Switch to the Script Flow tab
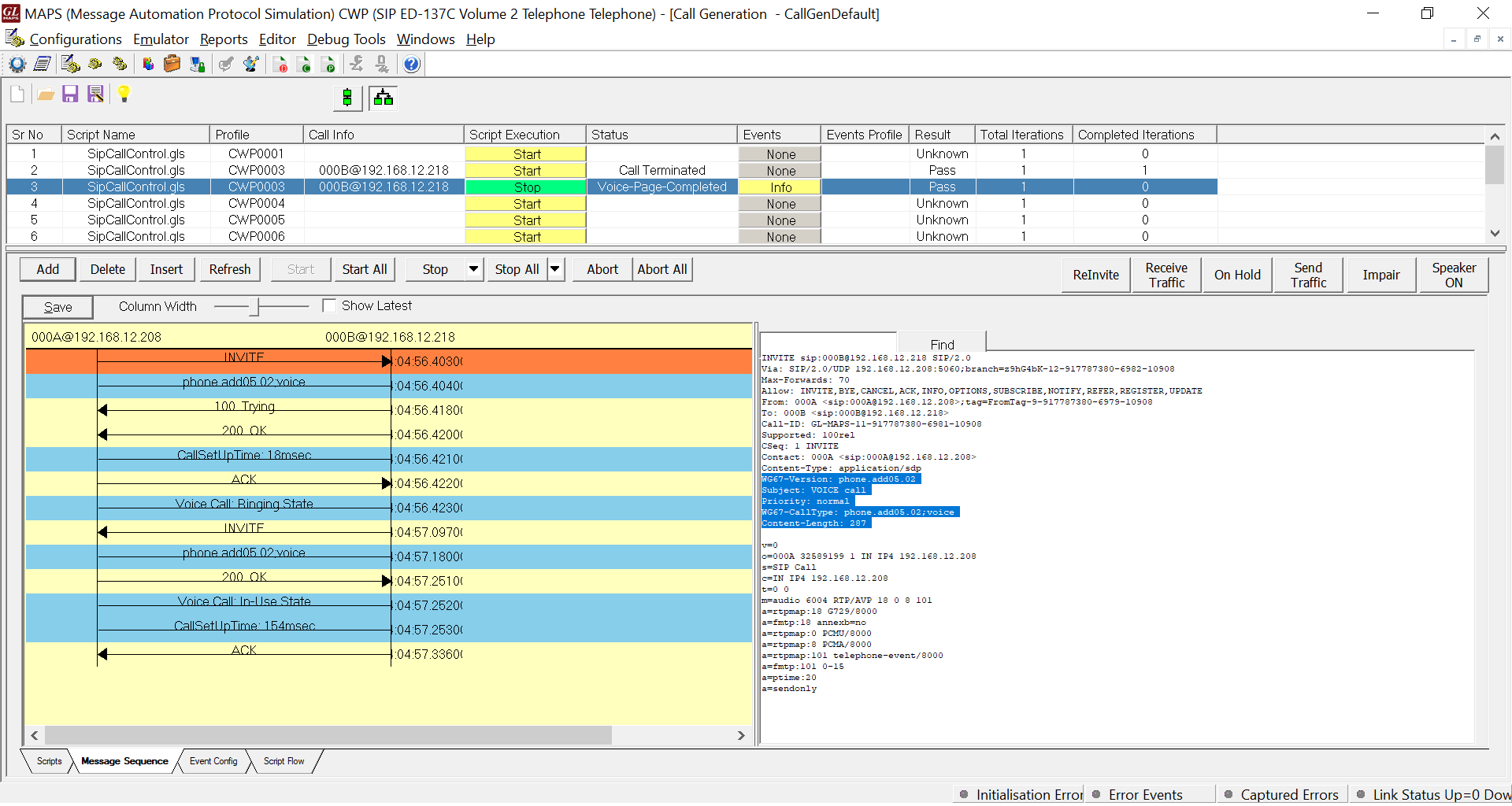This screenshot has width=1512, height=806. [283, 761]
